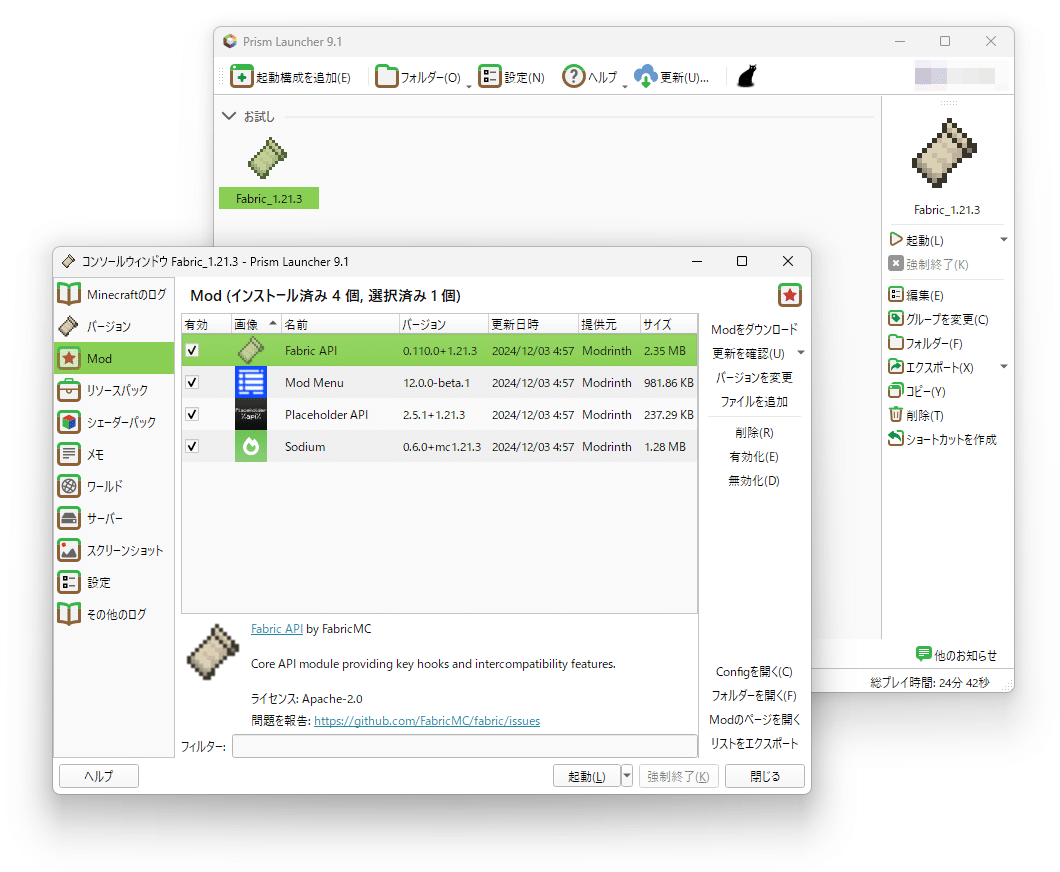Open dropdown arrow beside 更新を確認(U)
The width and height of the screenshot is (1060, 872).
pyautogui.click(x=801, y=353)
